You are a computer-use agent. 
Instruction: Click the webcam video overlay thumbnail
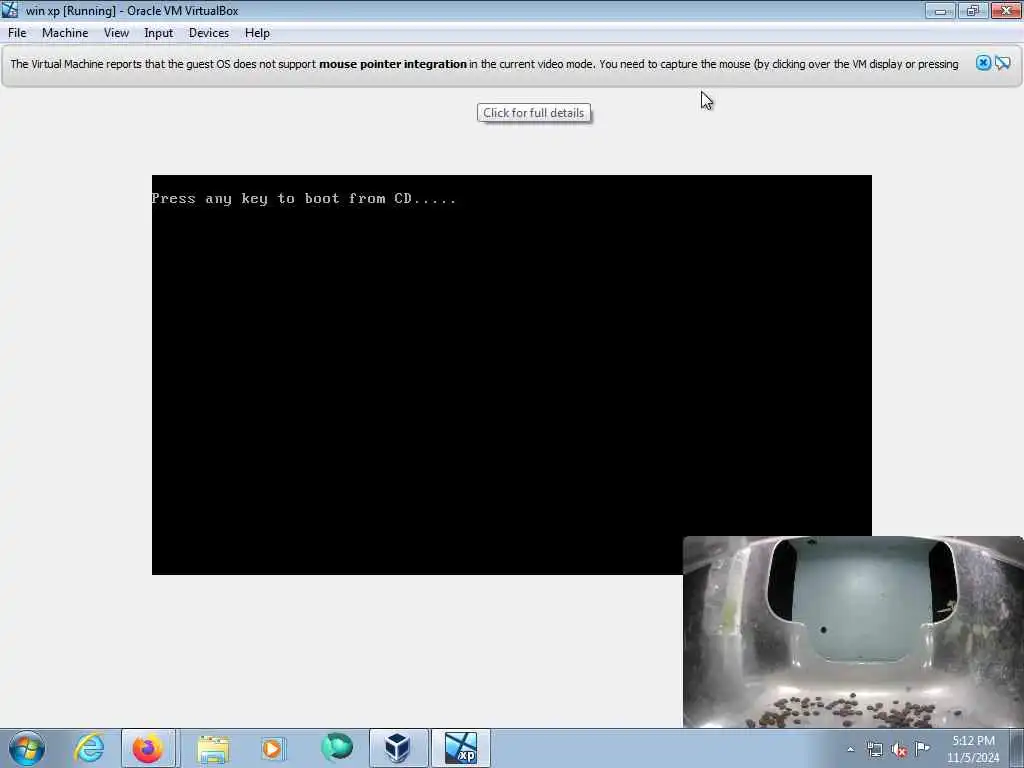pos(853,632)
